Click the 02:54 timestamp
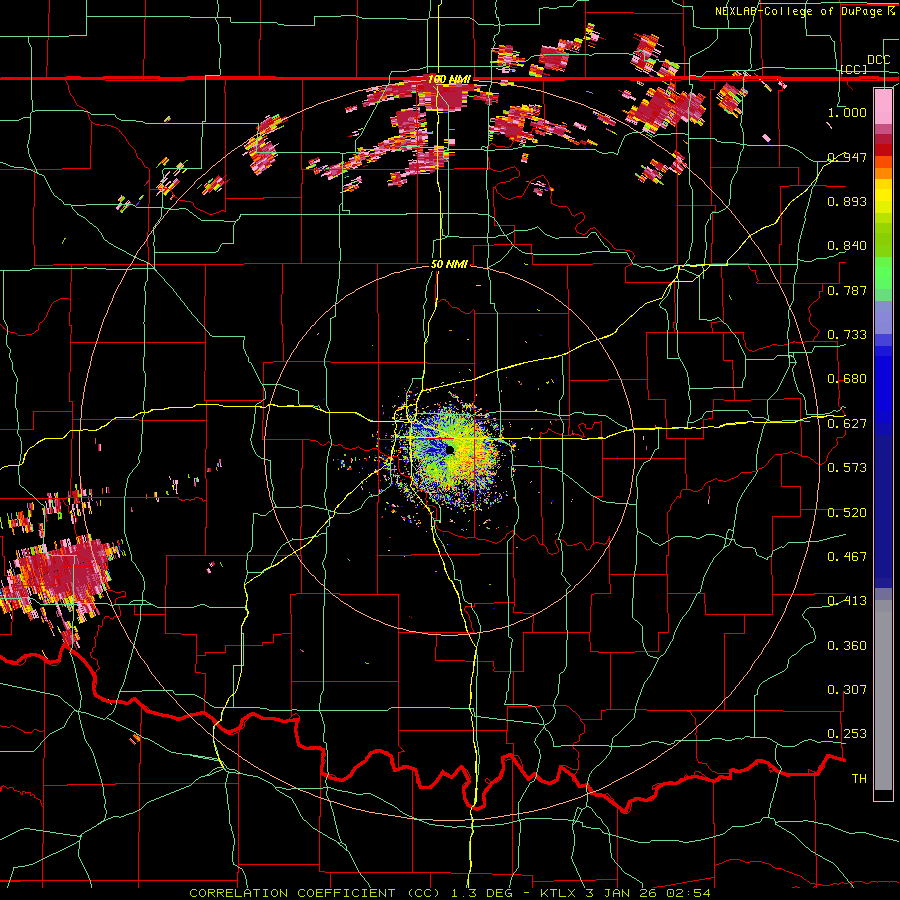The height and width of the screenshot is (900, 900). coord(688,893)
